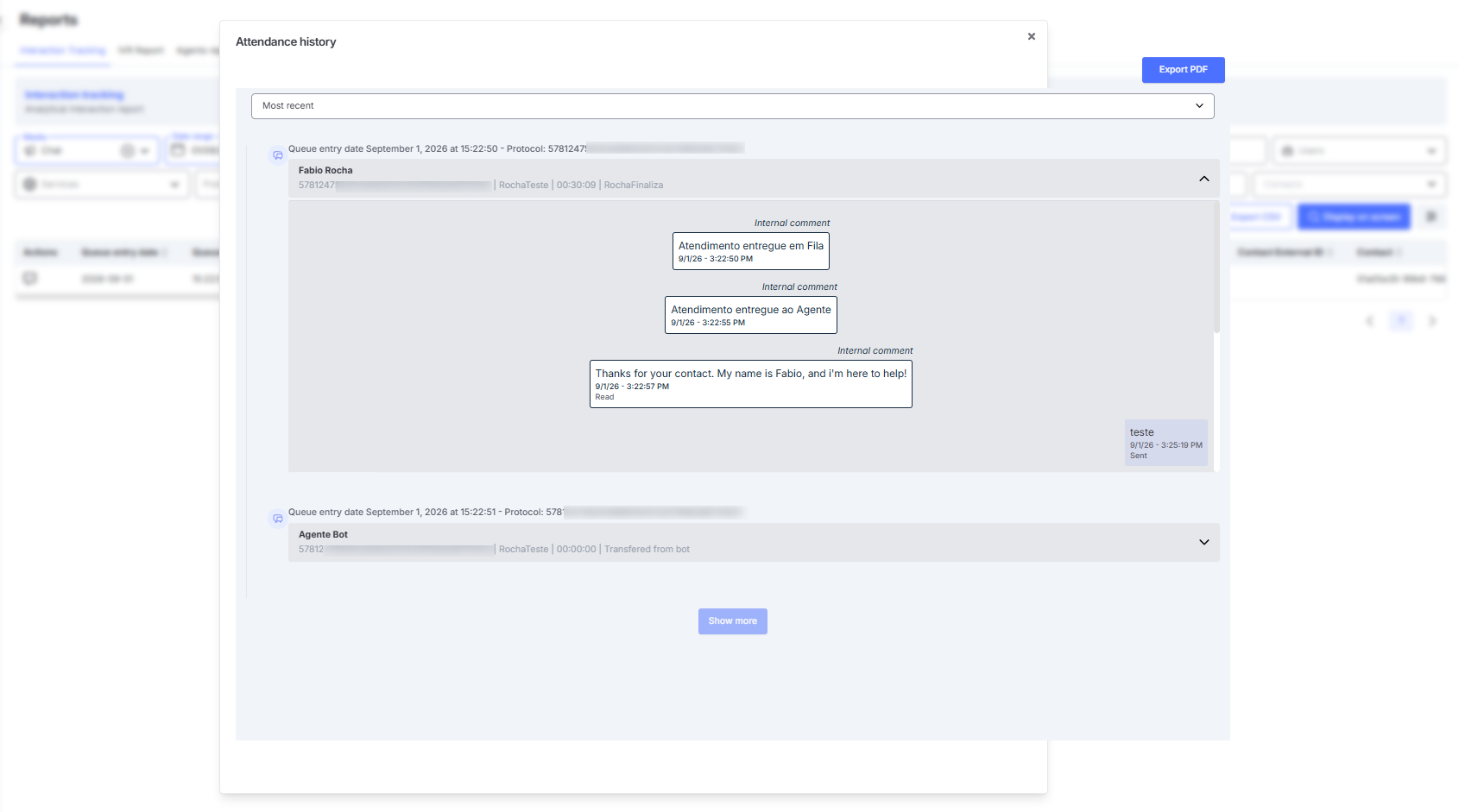1459x812 pixels.
Task: Collapse the Fabio Rocha conversation
Action: point(1203,179)
